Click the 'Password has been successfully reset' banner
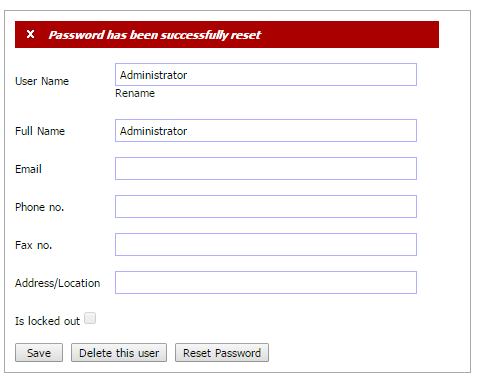Viewport: 479px width, 381px height. point(227,35)
